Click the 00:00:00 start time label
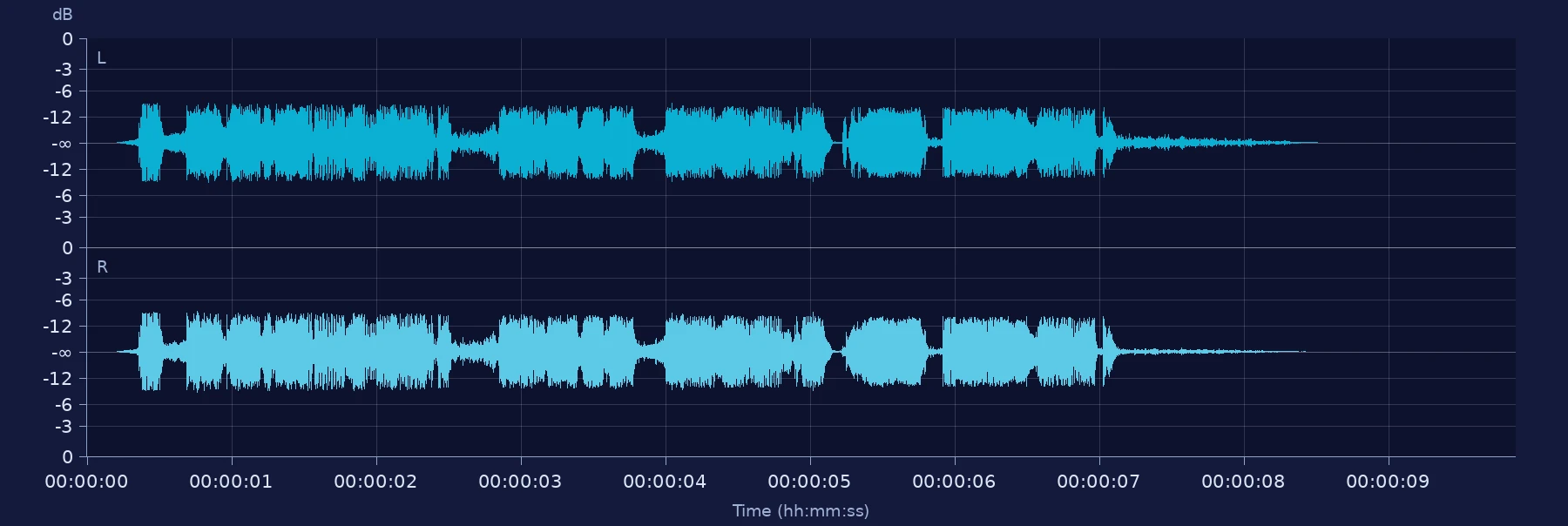The width and height of the screenshot is (1568, 526). pyautogui.click(x=86, y=482)
